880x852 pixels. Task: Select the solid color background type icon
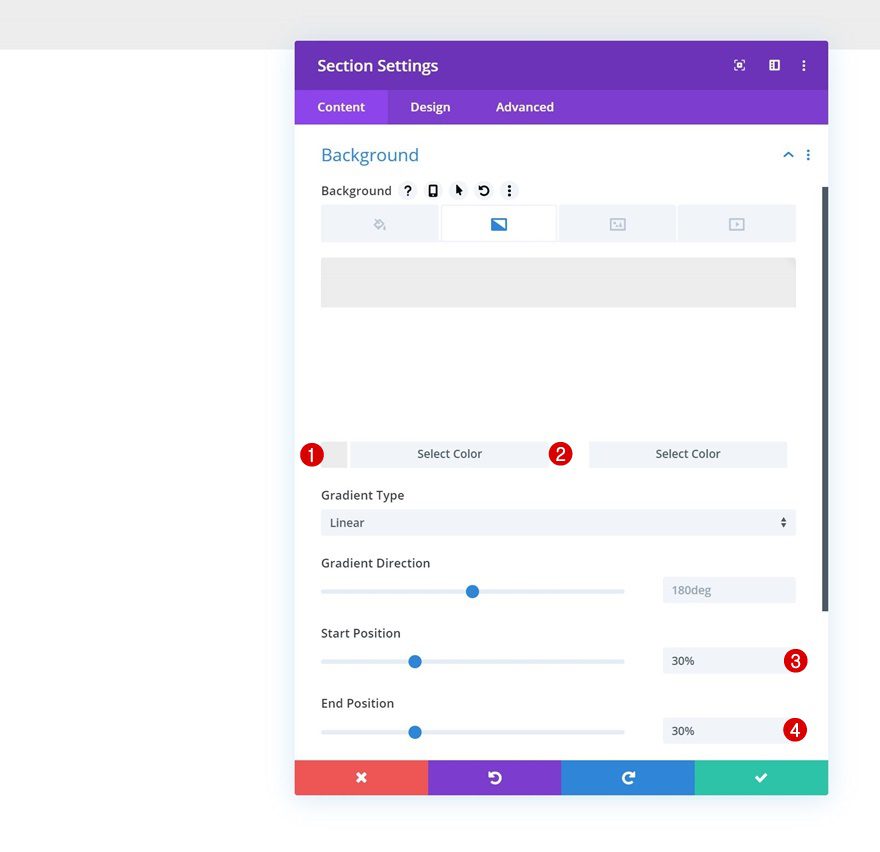379,223
